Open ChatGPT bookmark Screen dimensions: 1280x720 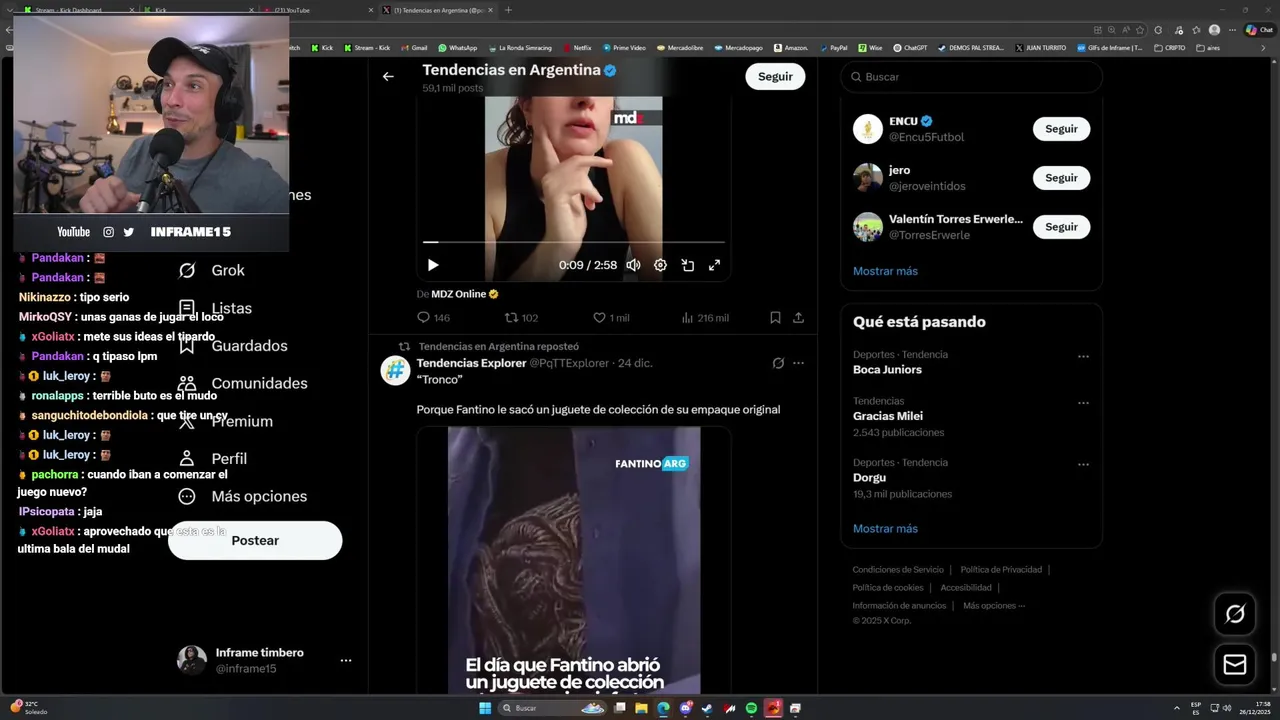911,47
